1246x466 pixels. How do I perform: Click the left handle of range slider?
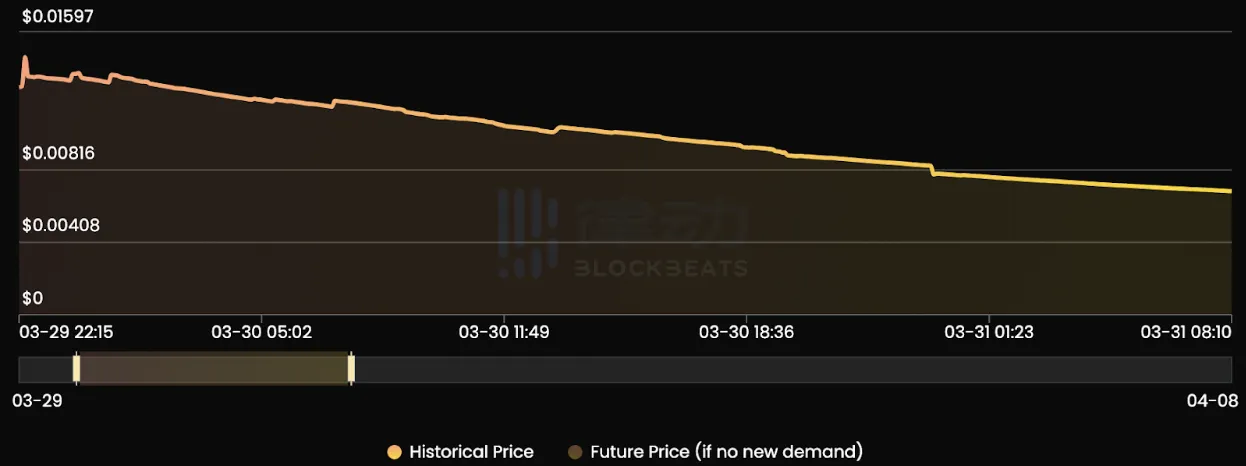pos(76,369)
